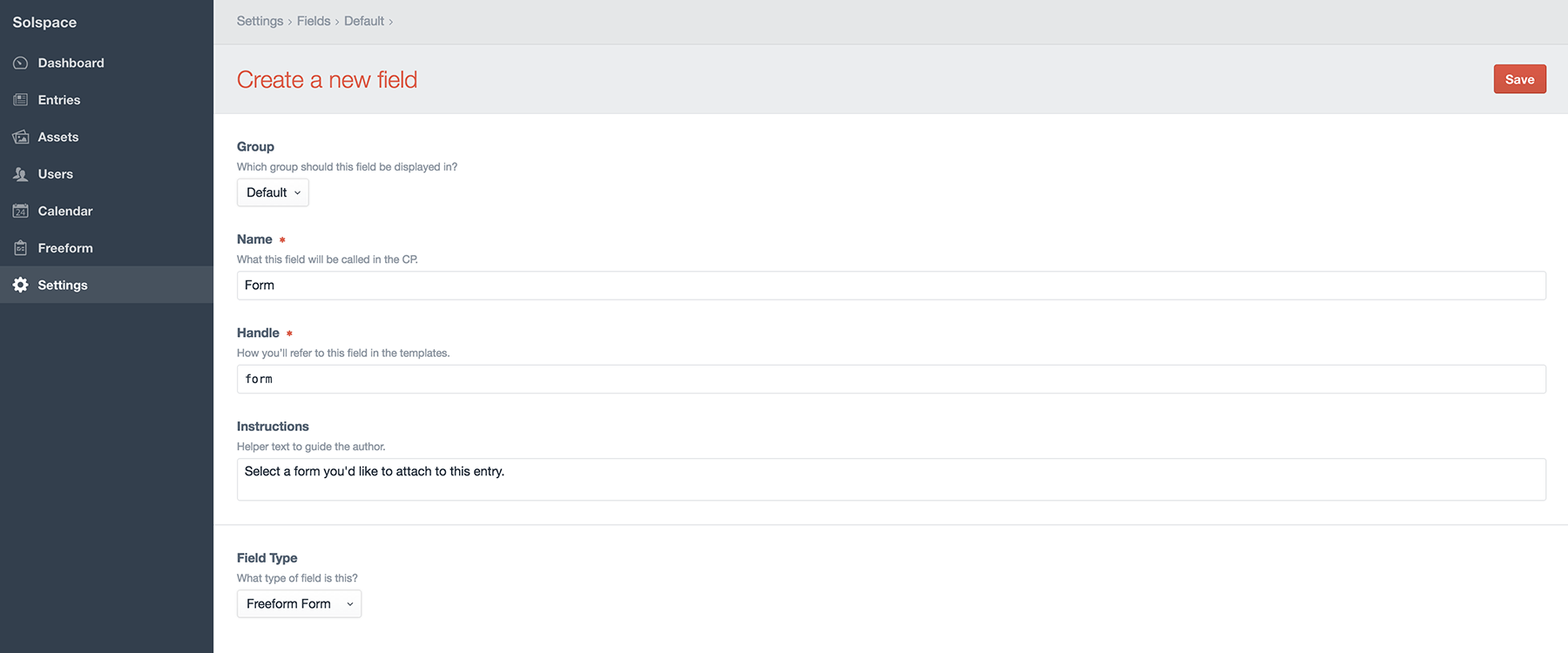Click the Settings gear icon
This screenshot has width=1568, height=653.
[x=21, y=286]
